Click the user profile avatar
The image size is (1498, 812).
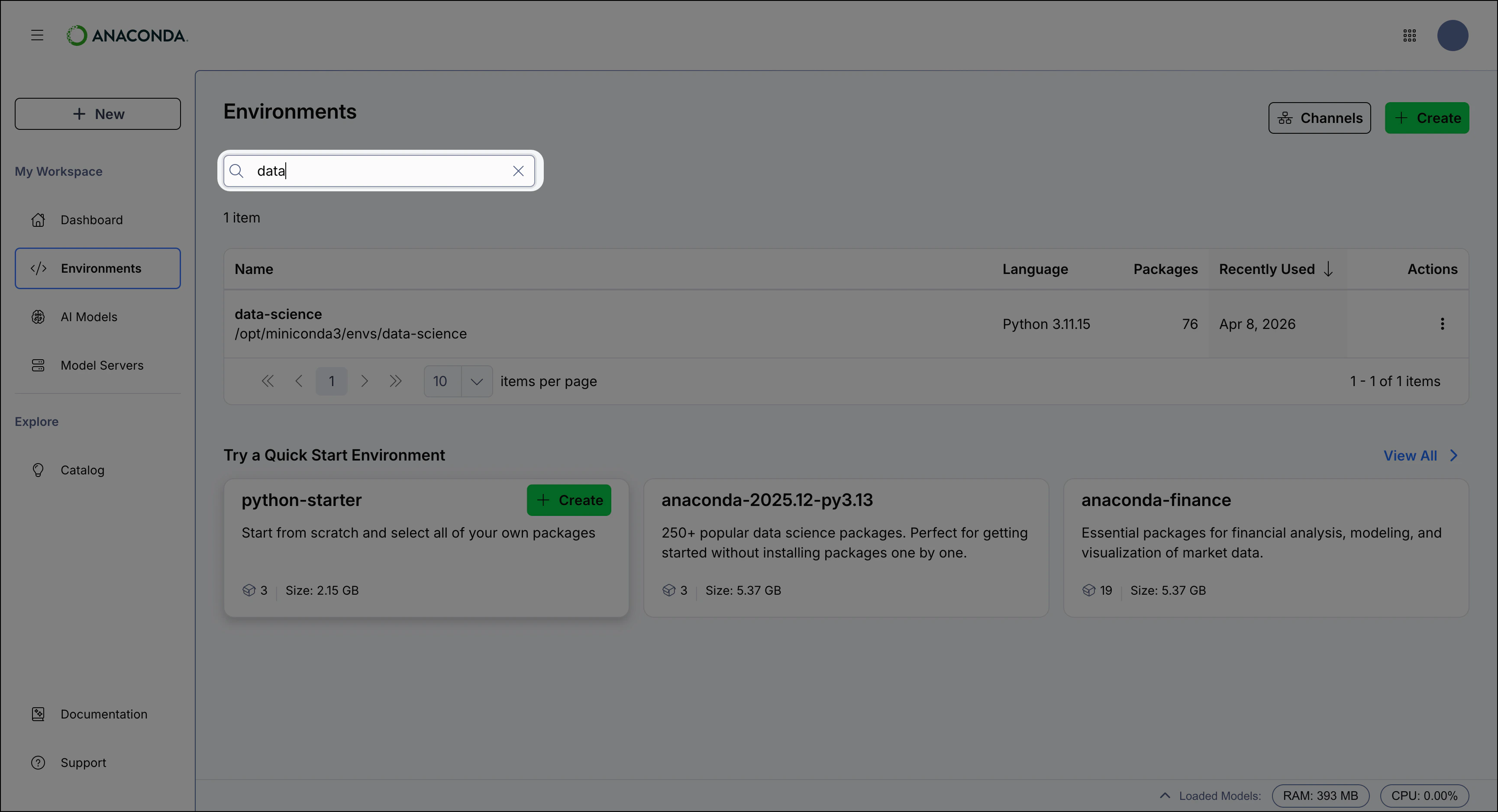click(x=1453, y=35)
